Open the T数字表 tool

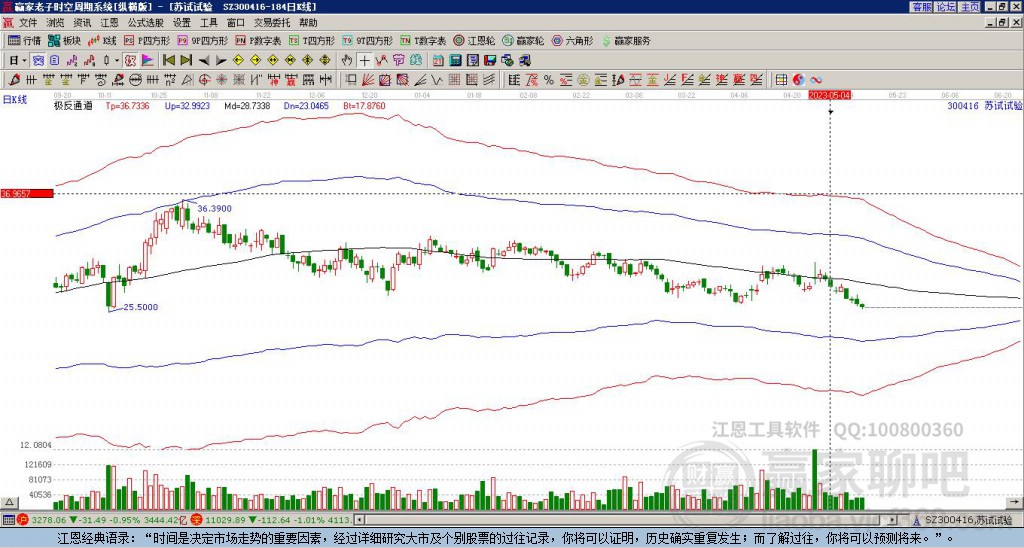point(423,40)
